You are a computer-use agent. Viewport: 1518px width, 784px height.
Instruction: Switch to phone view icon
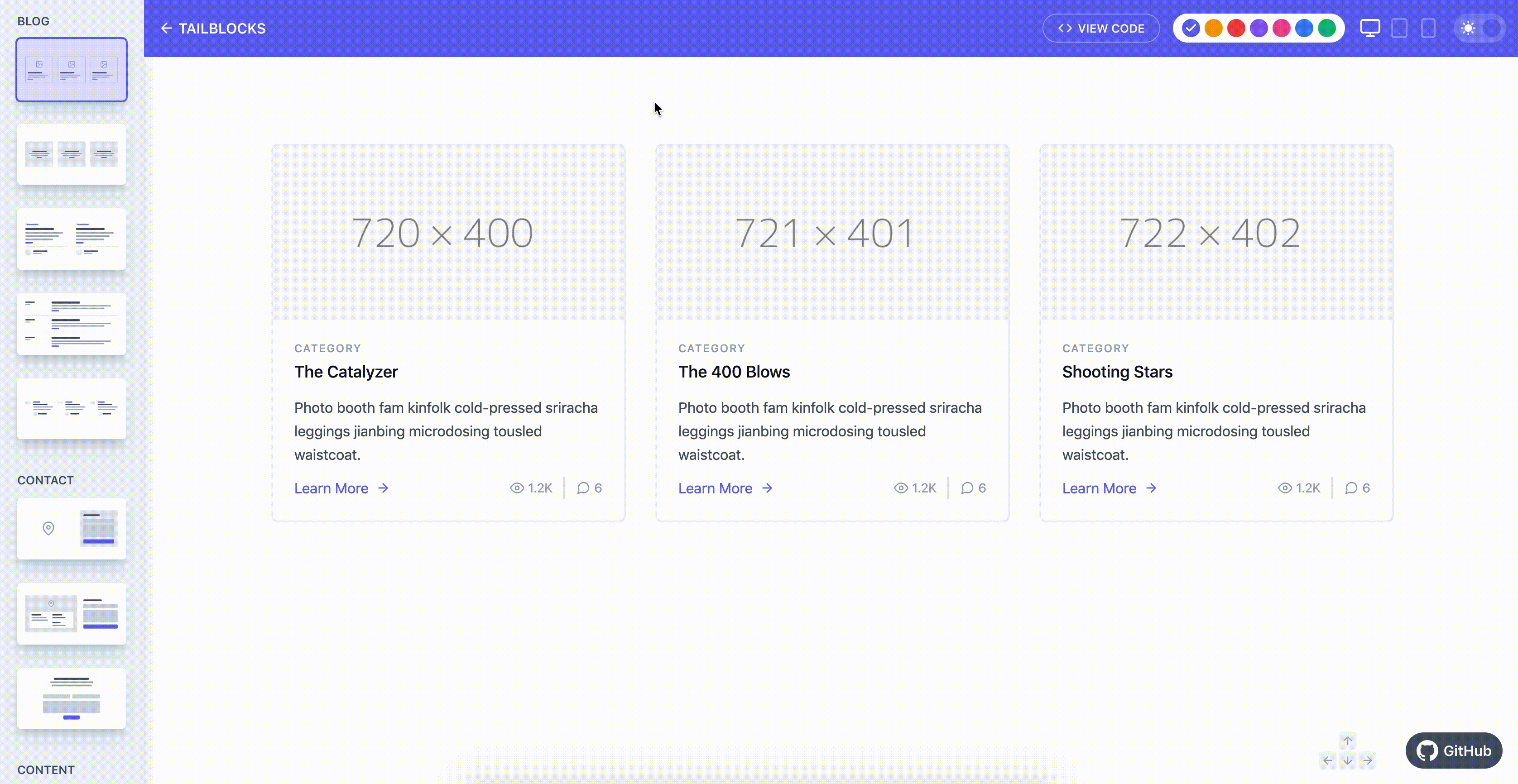1428,28
